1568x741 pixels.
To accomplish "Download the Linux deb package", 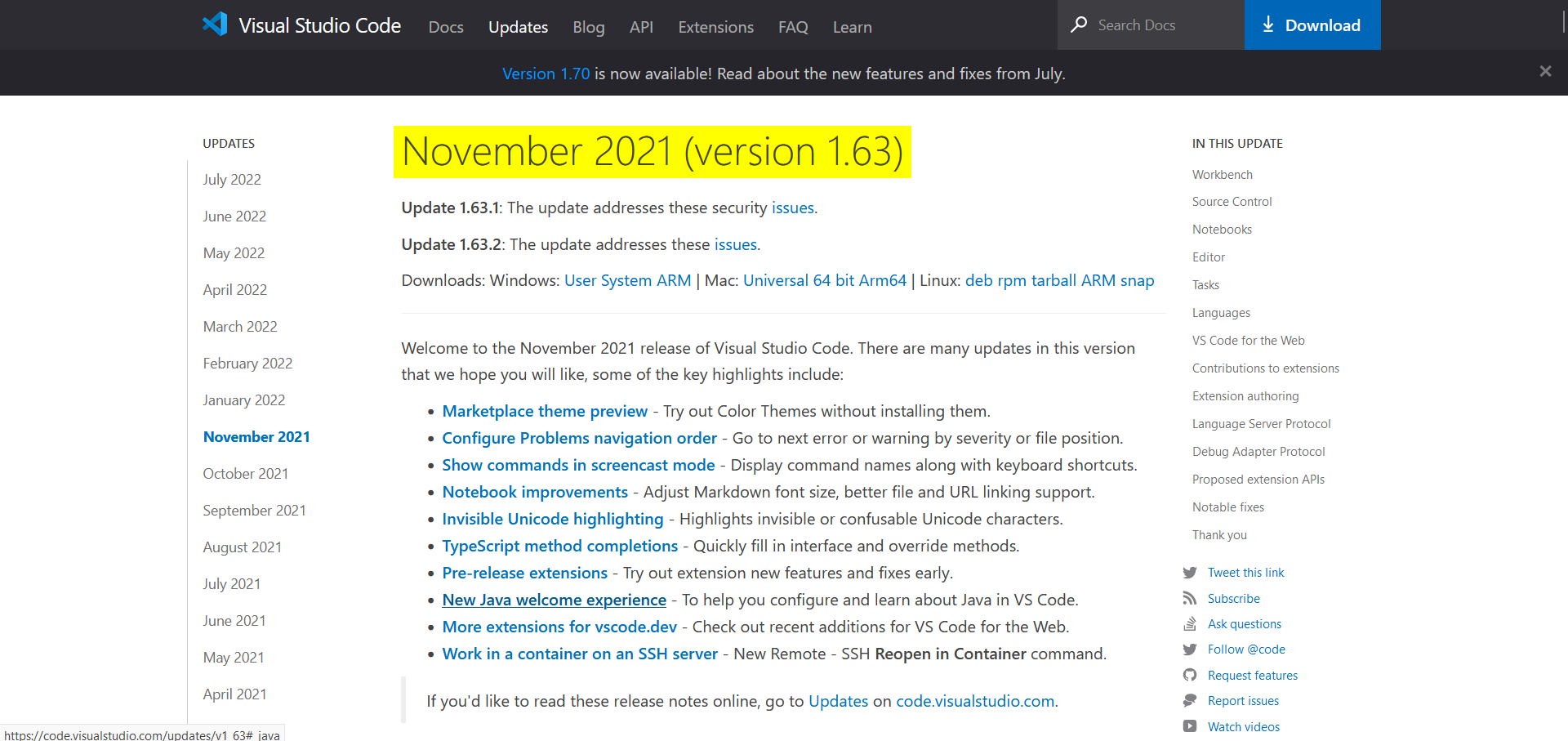I will [979, 280].
